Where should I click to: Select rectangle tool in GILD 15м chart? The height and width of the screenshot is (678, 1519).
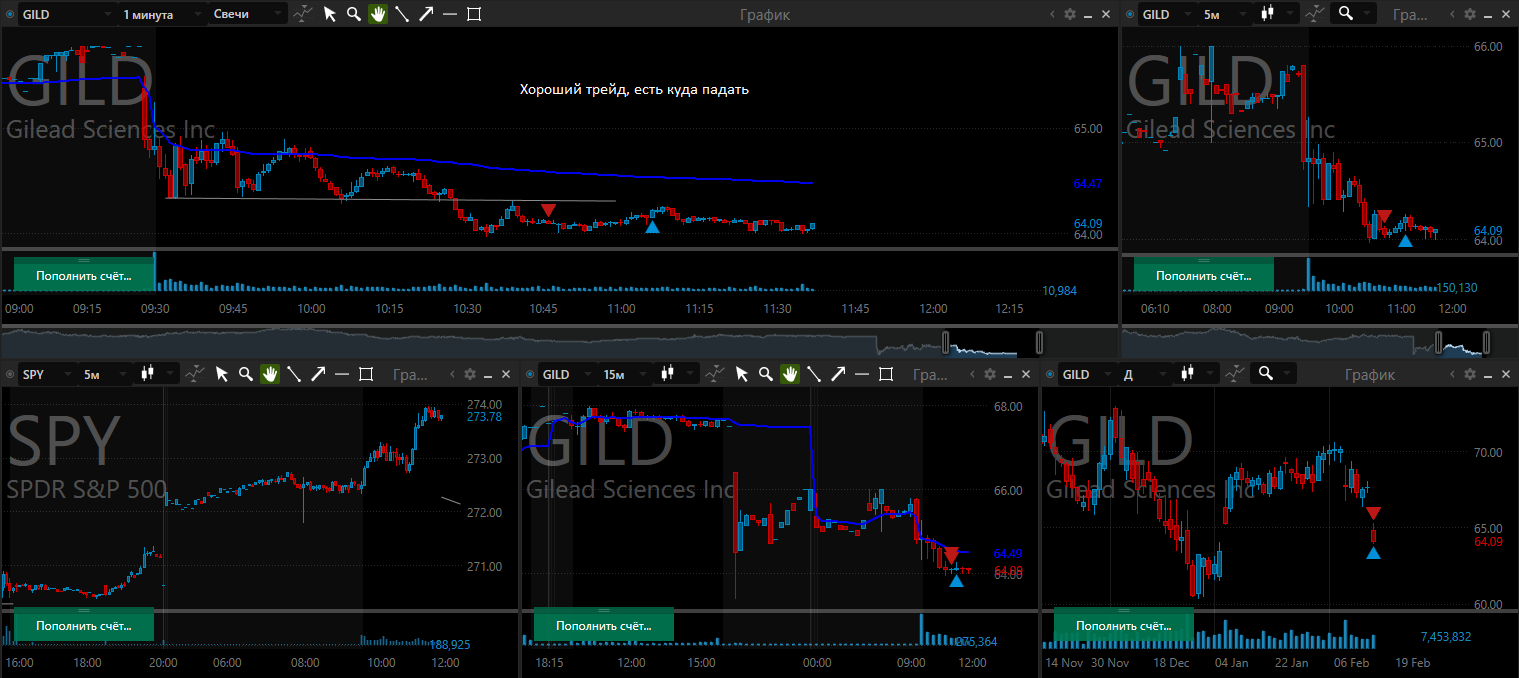(x=886, y=374)
